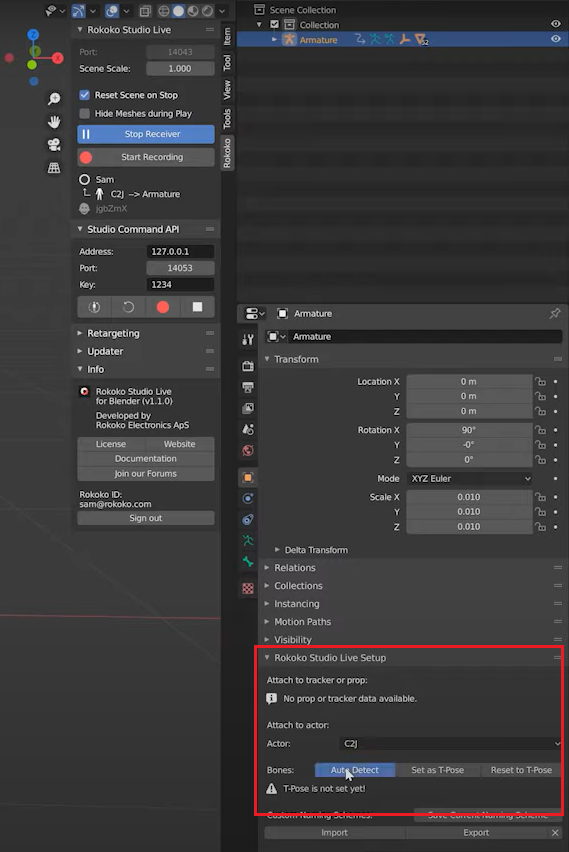
Task: Open the rotation Mode XYZ Euler dropdown
Action: pos(470,478)
